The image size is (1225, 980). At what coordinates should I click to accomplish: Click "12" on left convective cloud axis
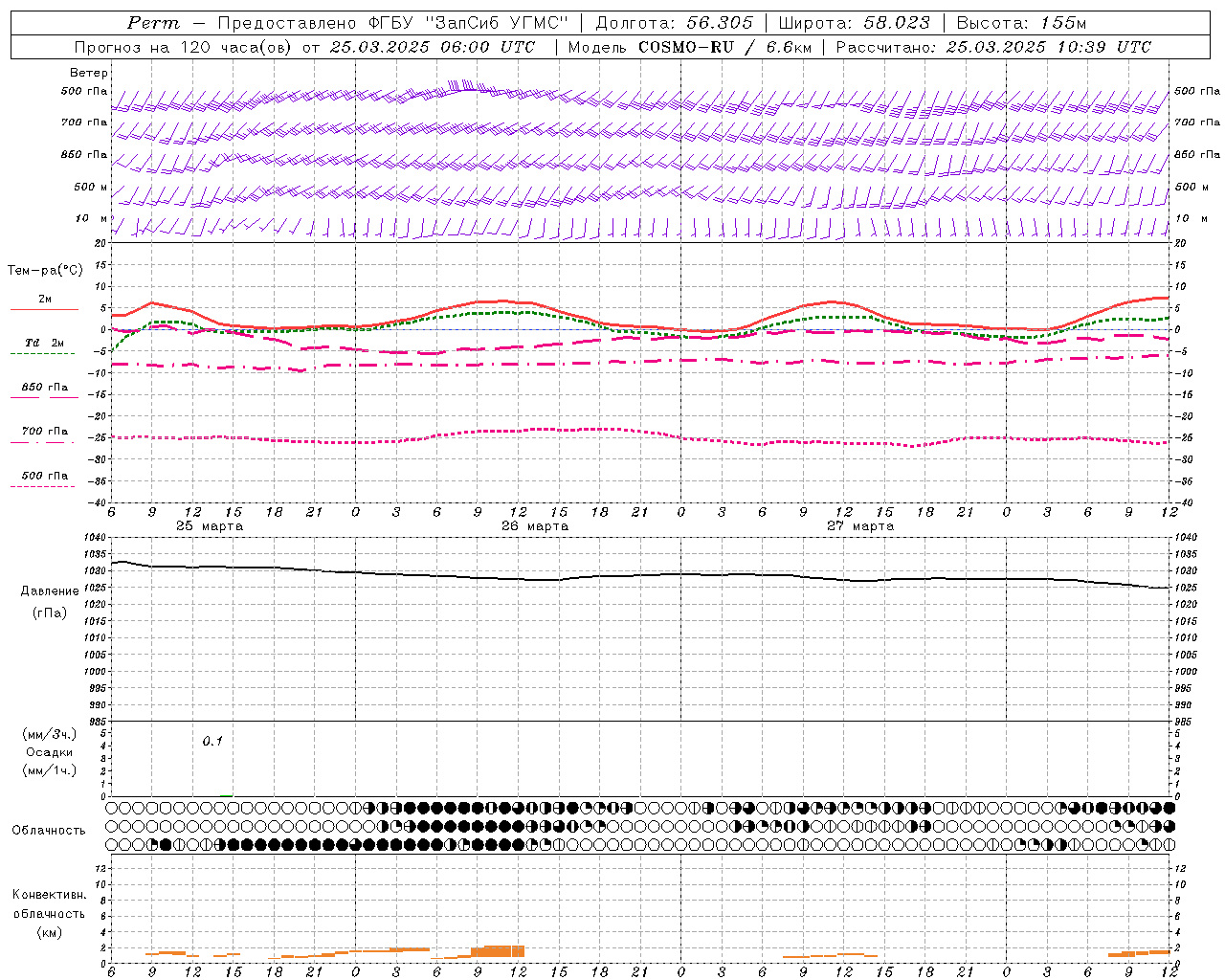click(101, 868)
